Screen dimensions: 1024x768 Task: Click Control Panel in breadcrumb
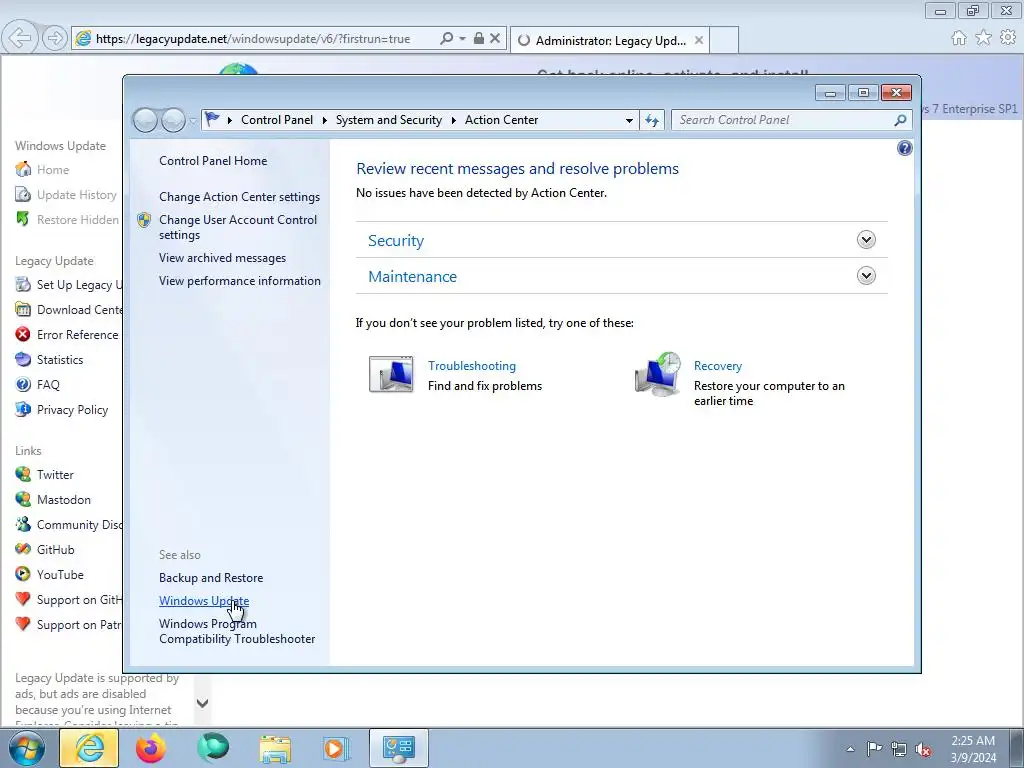click(x=277, y=120)
